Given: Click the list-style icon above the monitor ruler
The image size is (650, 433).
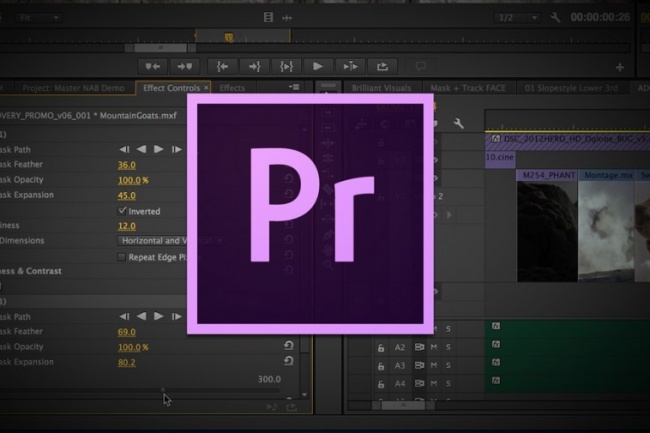Looking at the screenshot, I should click(268, 17).
